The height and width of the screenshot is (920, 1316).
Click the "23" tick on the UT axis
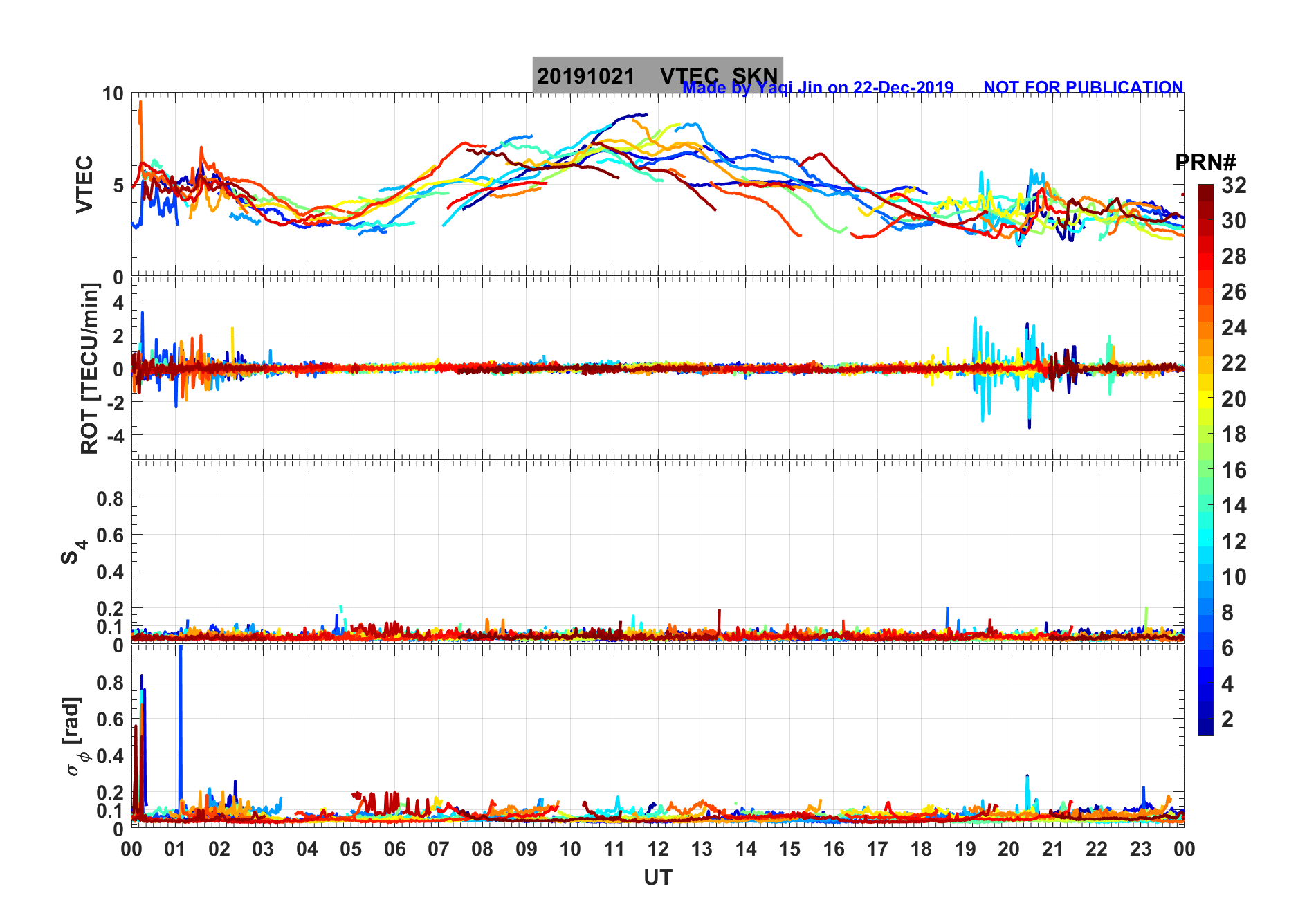(1140, 849)
